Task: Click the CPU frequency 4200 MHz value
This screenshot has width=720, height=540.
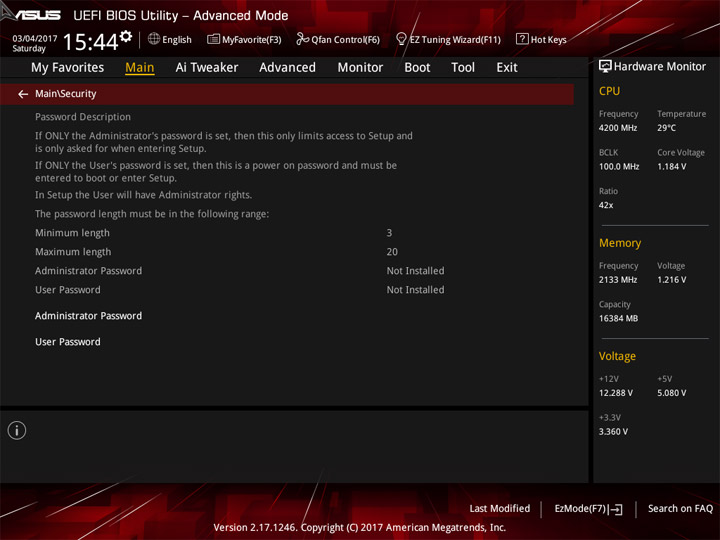Action: 618,128
